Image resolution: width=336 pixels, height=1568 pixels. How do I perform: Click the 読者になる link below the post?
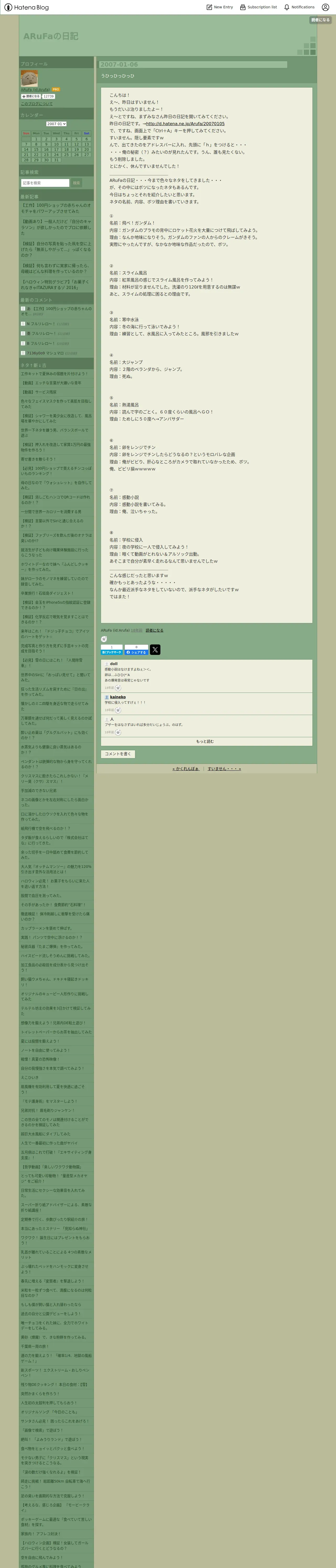coord(155,631)
